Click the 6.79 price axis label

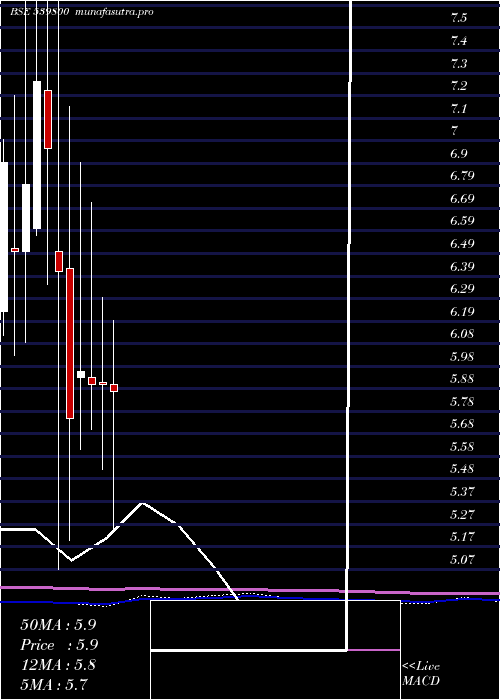coord(462,176)
